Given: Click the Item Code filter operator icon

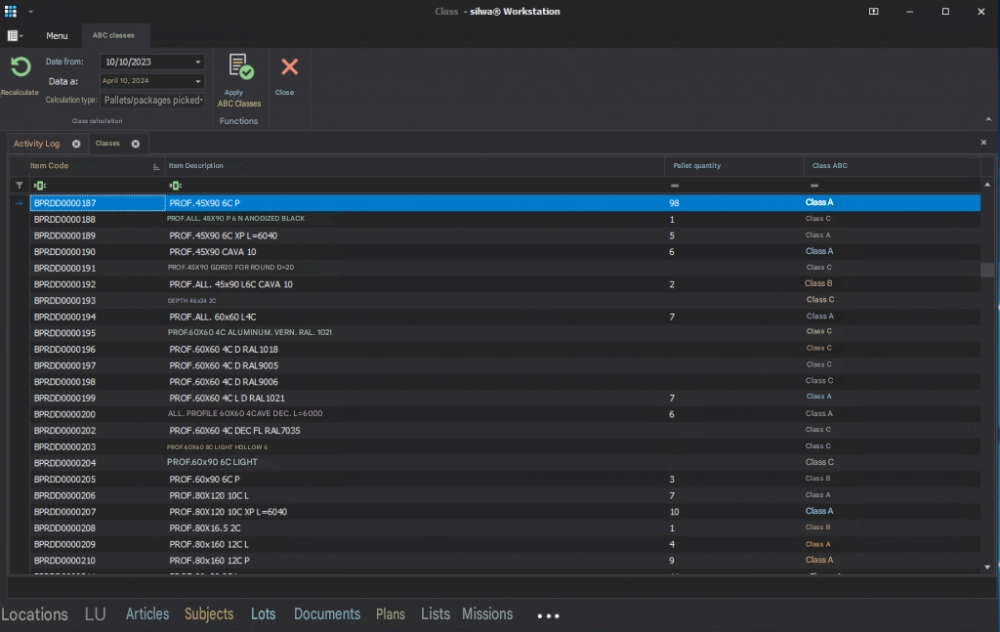Looking at the screenshot, I should pos(40,186).
